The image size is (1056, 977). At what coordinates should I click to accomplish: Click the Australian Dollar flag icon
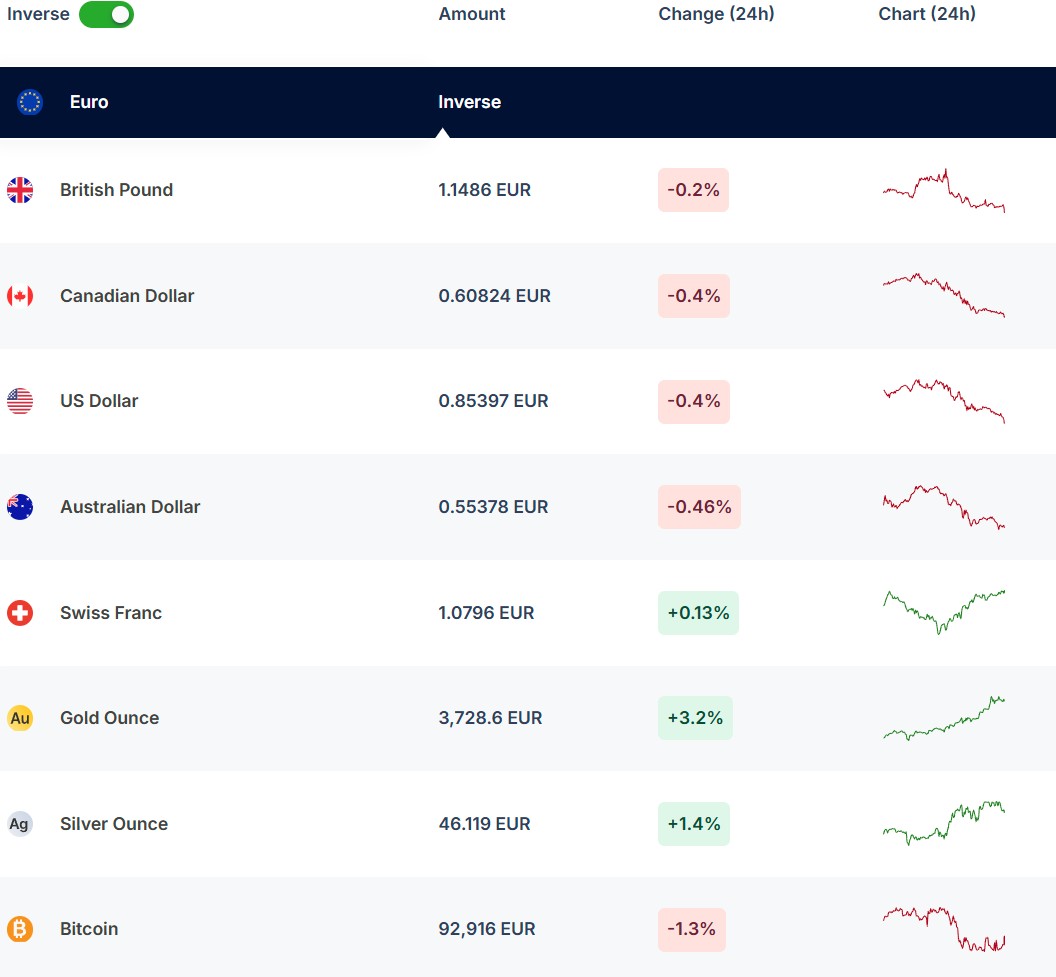click(20, 507)
